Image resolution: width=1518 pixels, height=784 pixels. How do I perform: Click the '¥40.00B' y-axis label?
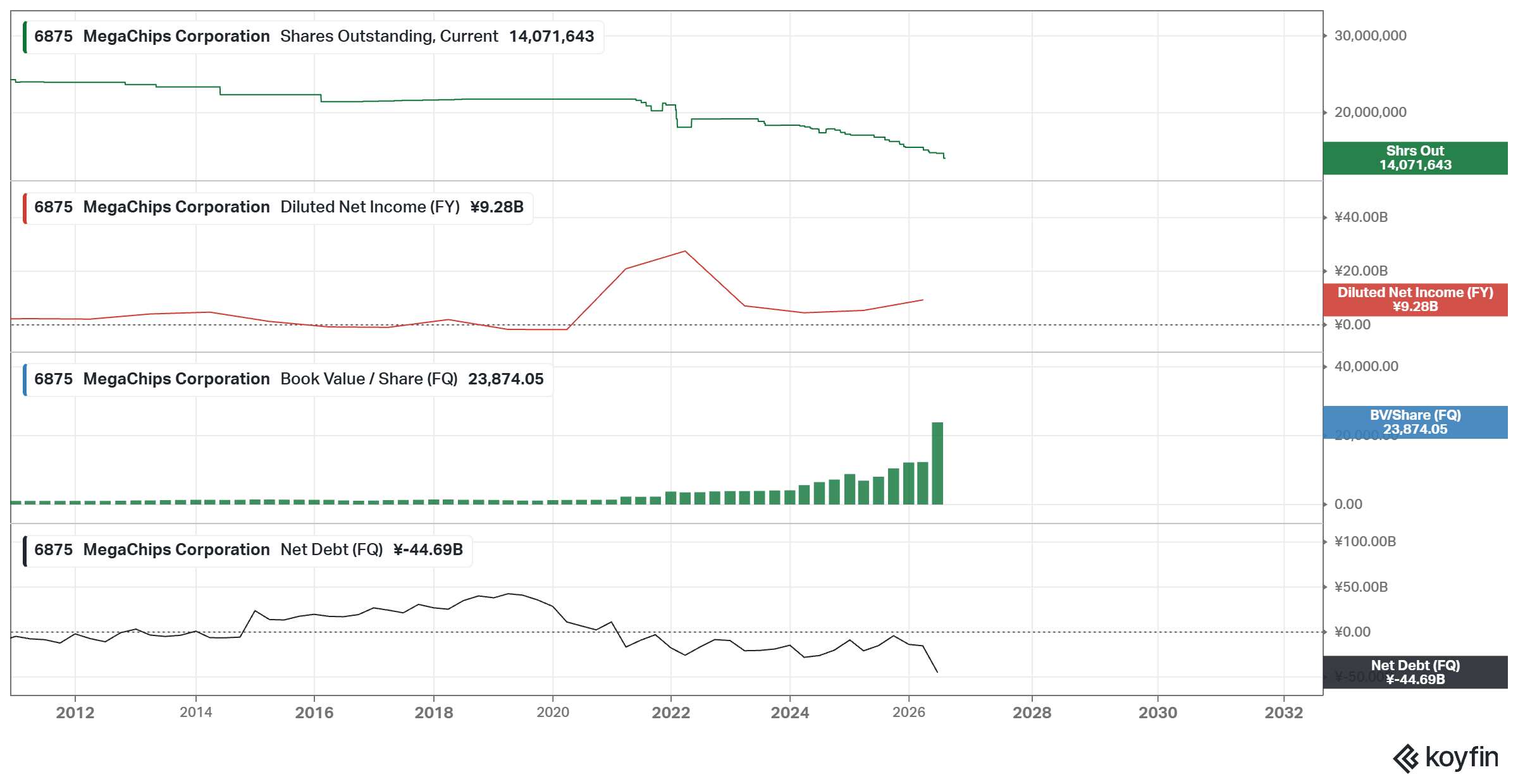click(x=1361, y=217)
